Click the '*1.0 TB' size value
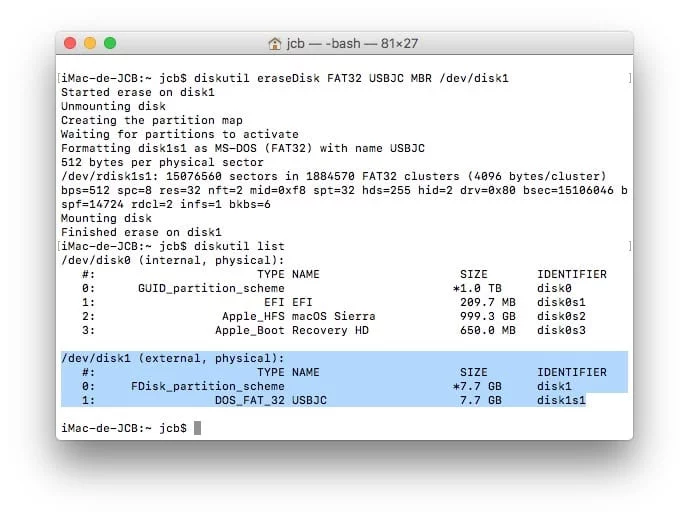 pos(477,288)
